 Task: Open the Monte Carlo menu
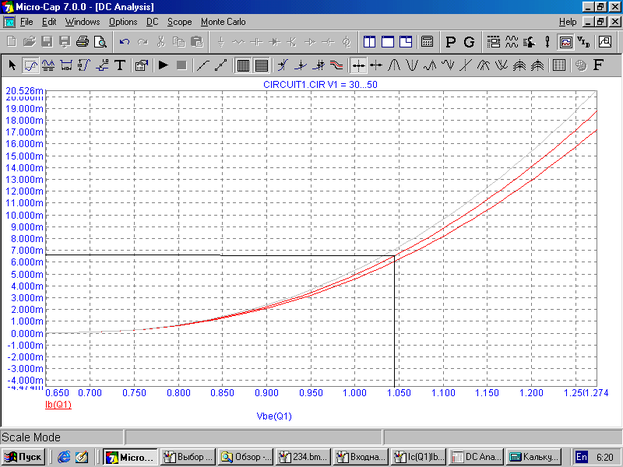226,21
